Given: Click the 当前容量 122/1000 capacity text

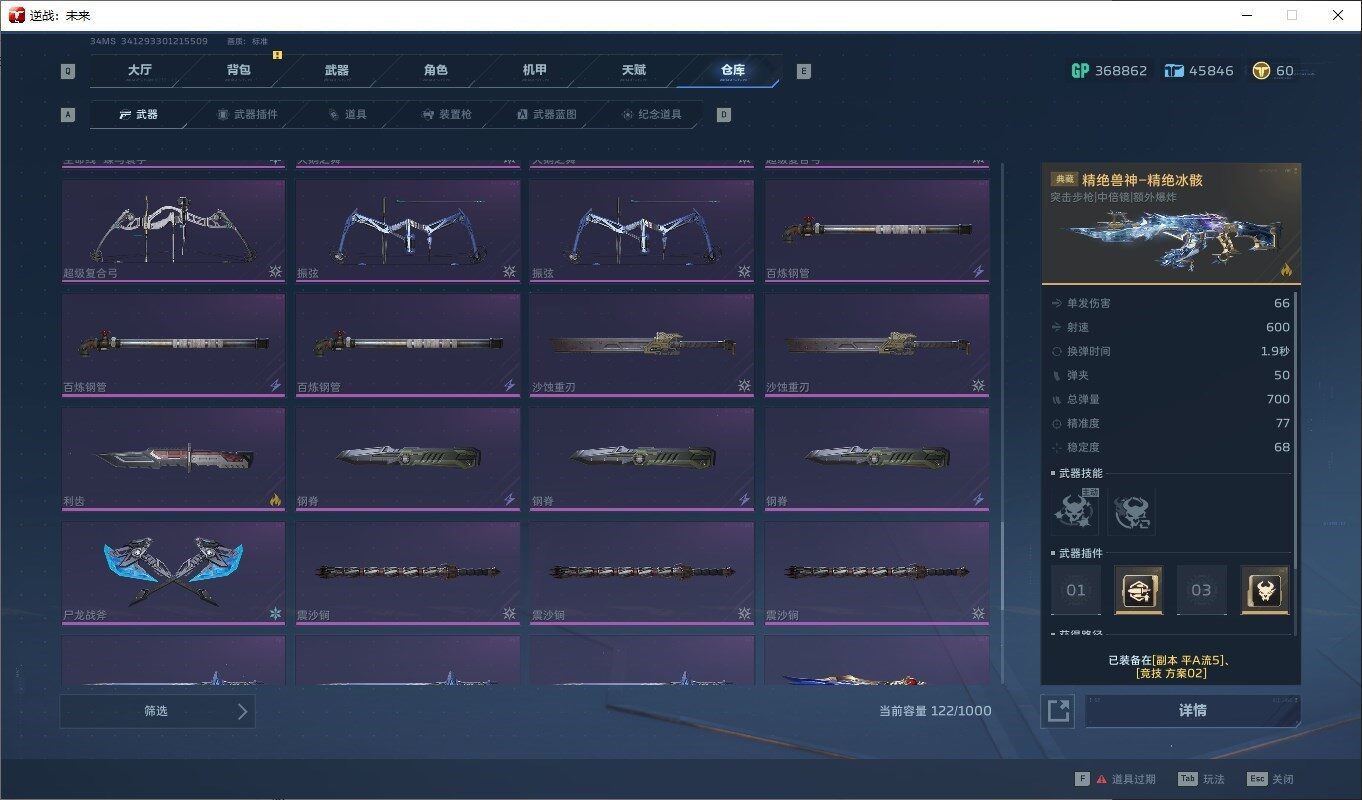Looking at the screenshot, I should coord(935,711).
